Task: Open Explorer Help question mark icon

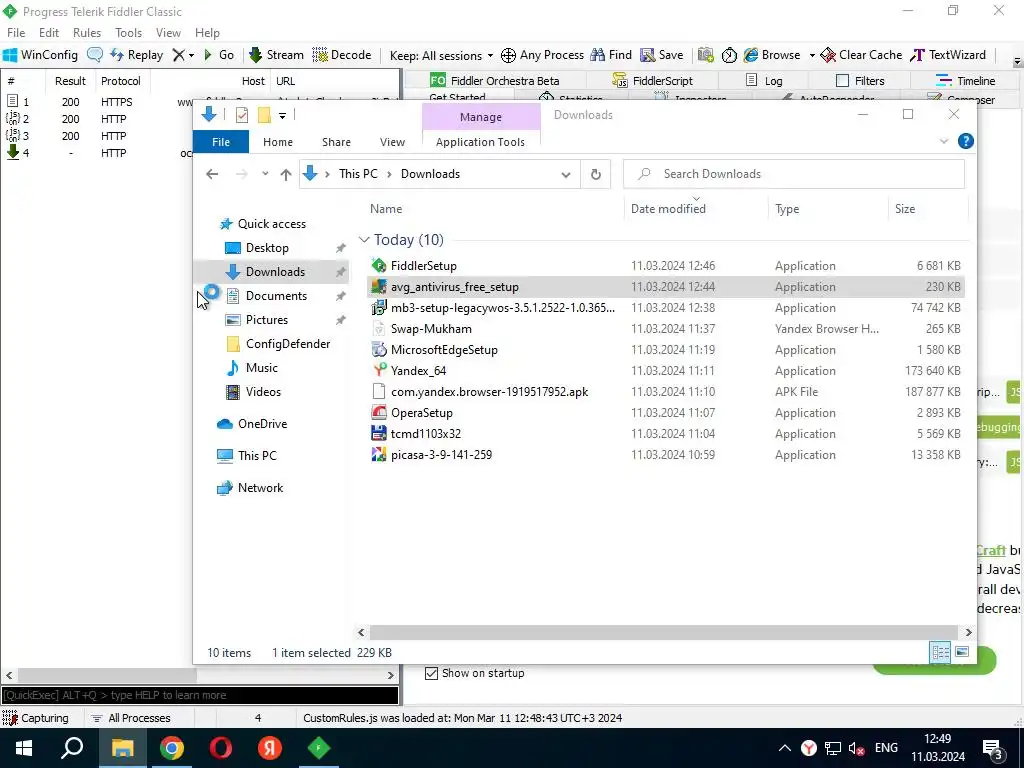Action: (x=965, y=141)
